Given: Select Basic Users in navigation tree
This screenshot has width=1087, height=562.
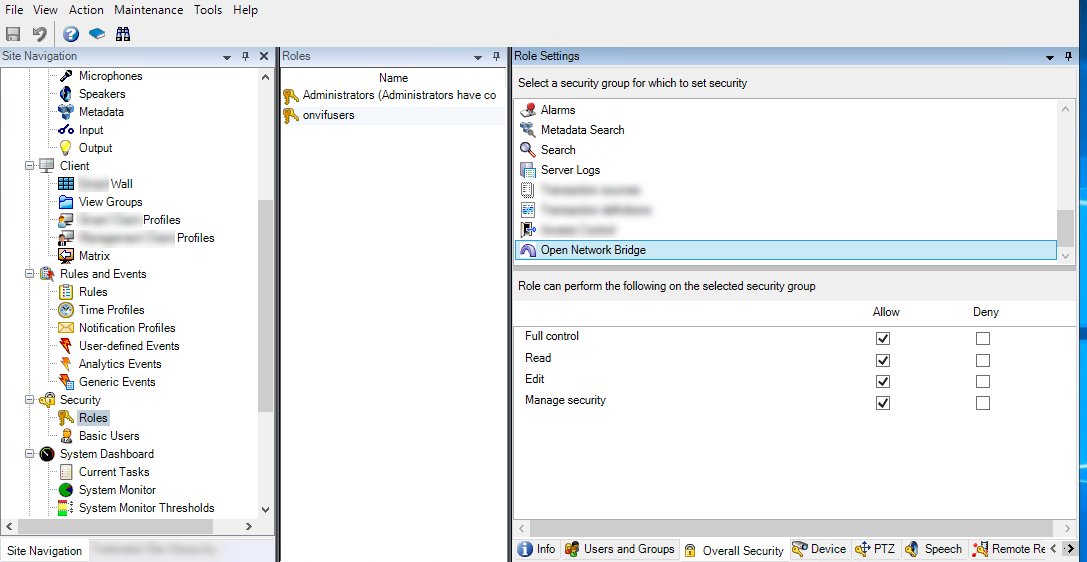Looking at the screenshot, I should tap(109, 436).
